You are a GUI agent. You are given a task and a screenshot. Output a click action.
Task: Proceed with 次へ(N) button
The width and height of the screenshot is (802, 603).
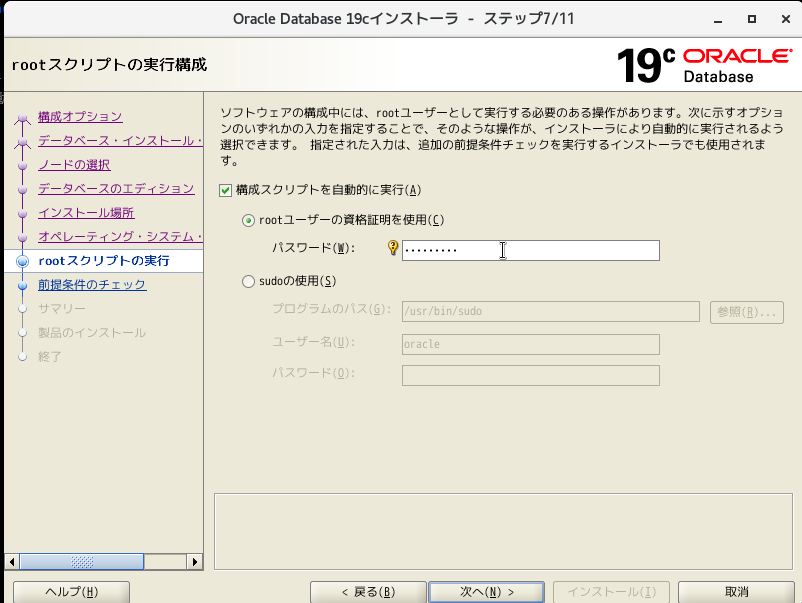point(486,592)
